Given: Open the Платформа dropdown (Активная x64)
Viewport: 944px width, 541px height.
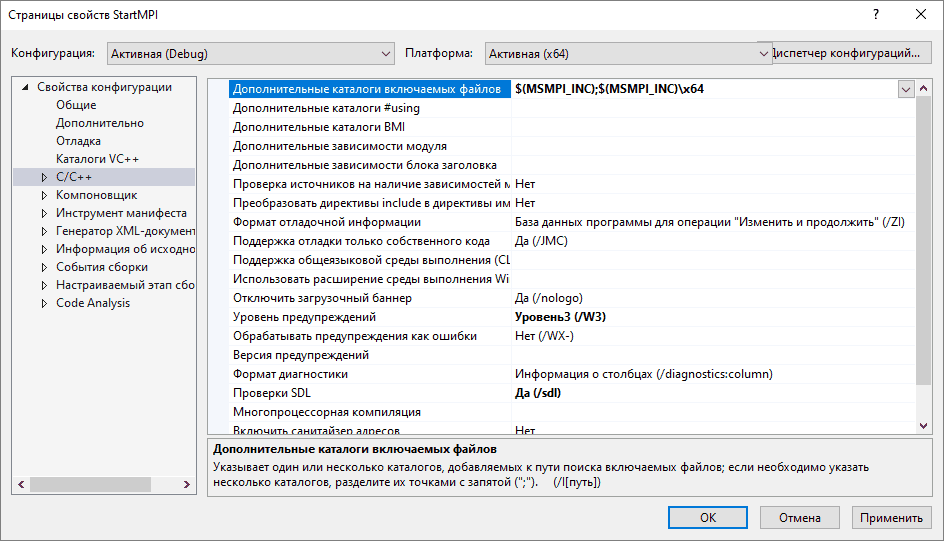Looking at the screenshot, I should coord(628,54).
